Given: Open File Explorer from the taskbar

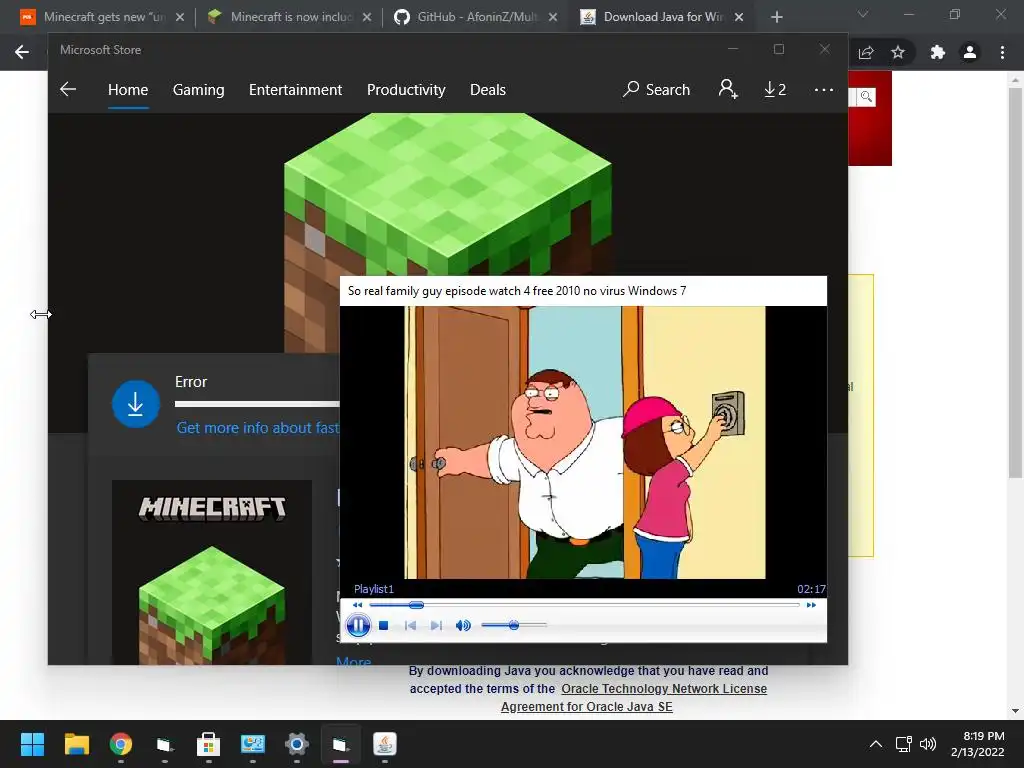Looking at the screenshot, I should pos(76,744).
